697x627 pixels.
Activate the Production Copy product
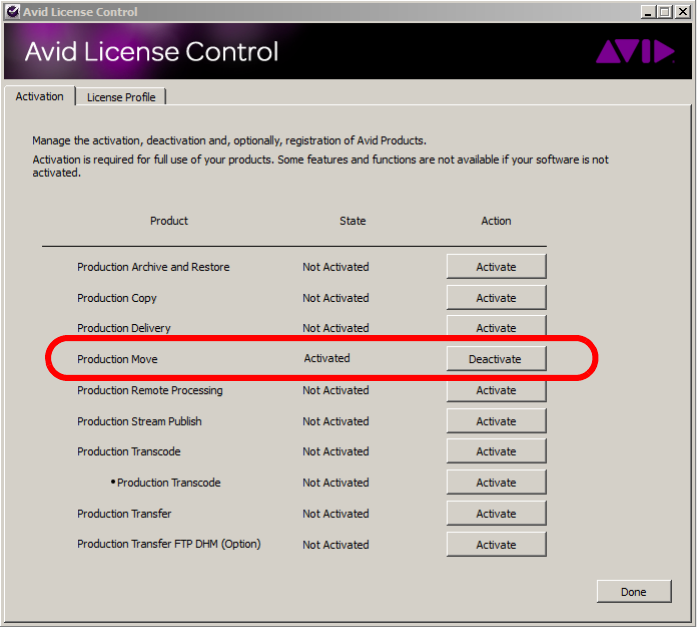click(x=496, y=298)
